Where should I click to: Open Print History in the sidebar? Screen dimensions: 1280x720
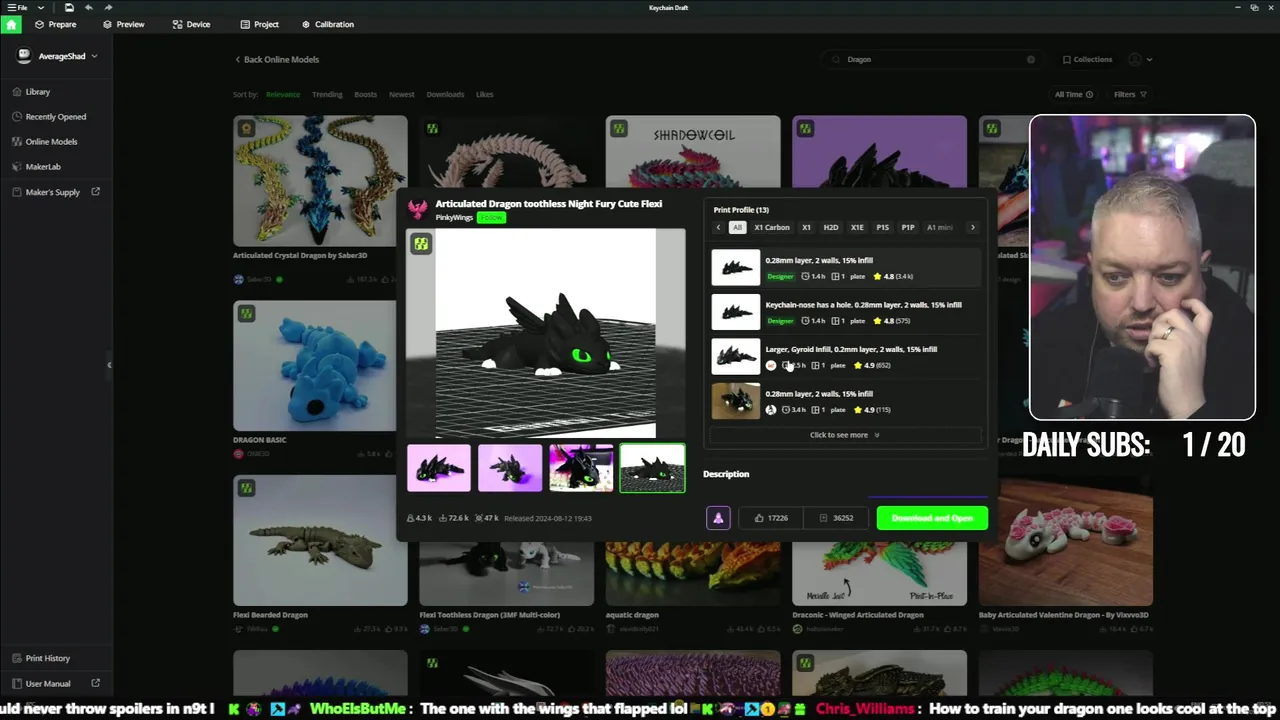pyautogui.click(x=41, y=658)
